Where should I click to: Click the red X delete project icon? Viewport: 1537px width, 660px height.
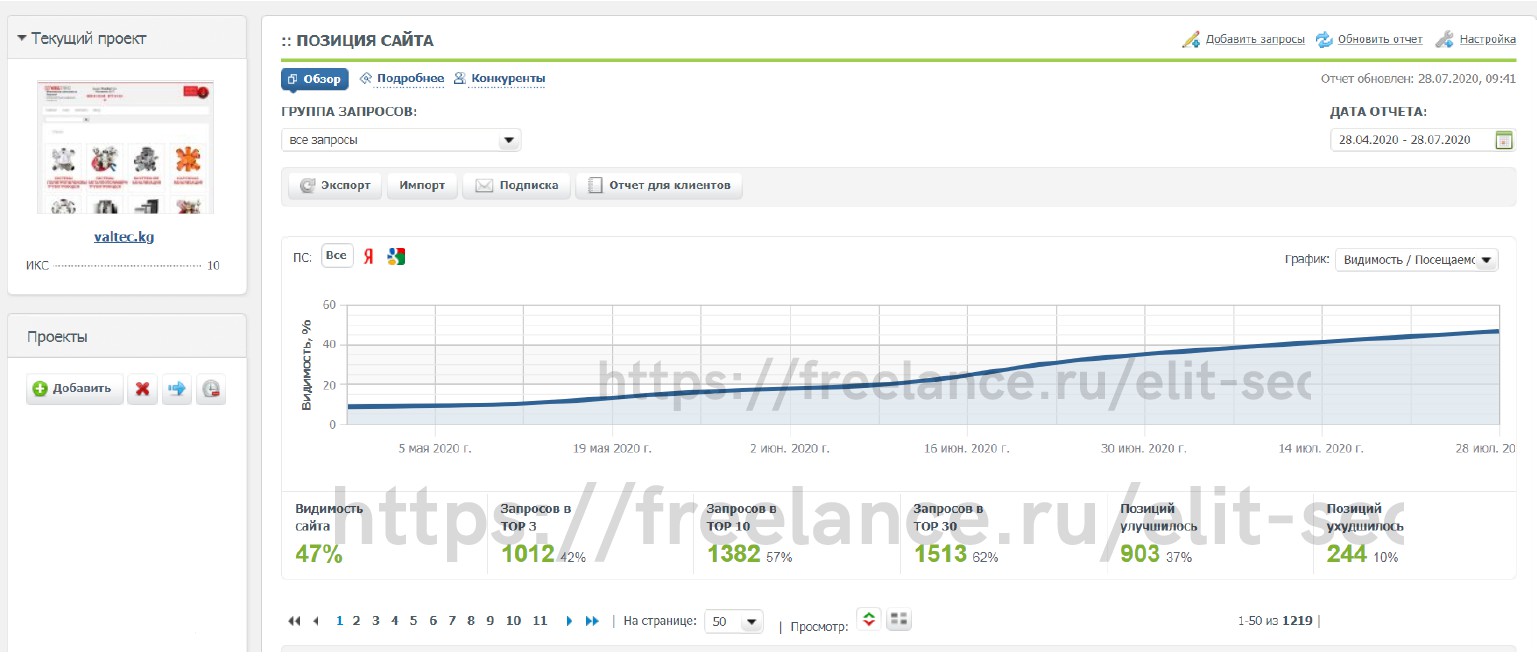tap(142, 389)
